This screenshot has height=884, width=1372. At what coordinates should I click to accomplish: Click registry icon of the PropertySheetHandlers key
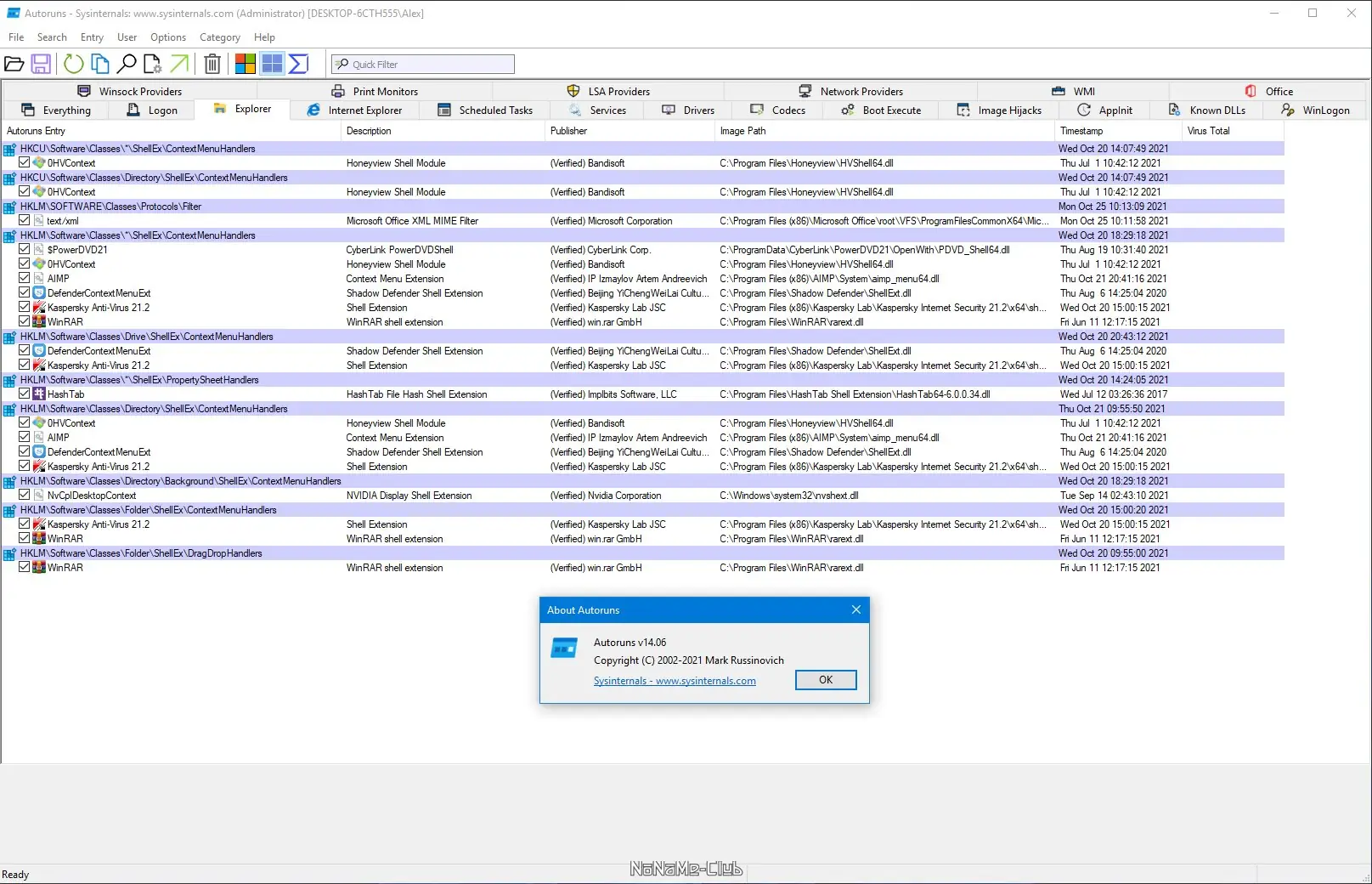[10, 380]
